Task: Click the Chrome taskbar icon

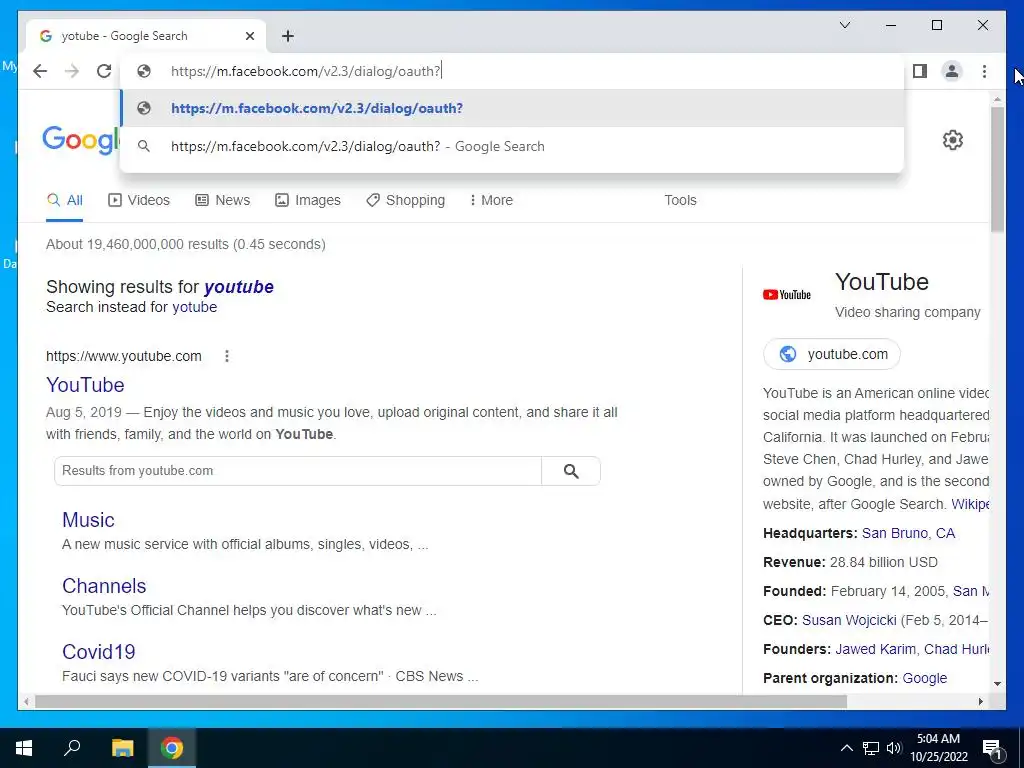Action: (172, 748)
